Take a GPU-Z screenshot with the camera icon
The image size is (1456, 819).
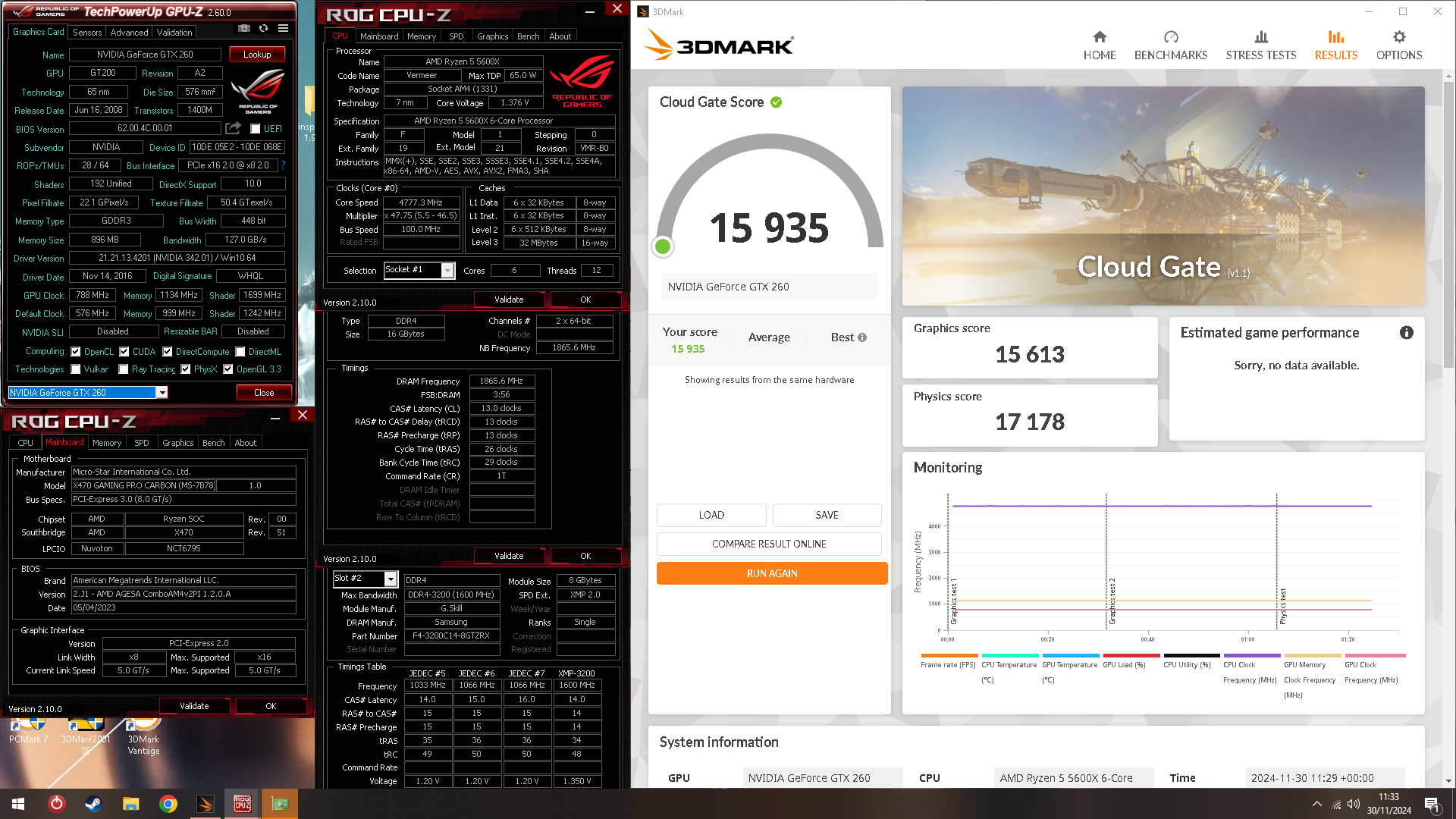(x=243, y=28)
